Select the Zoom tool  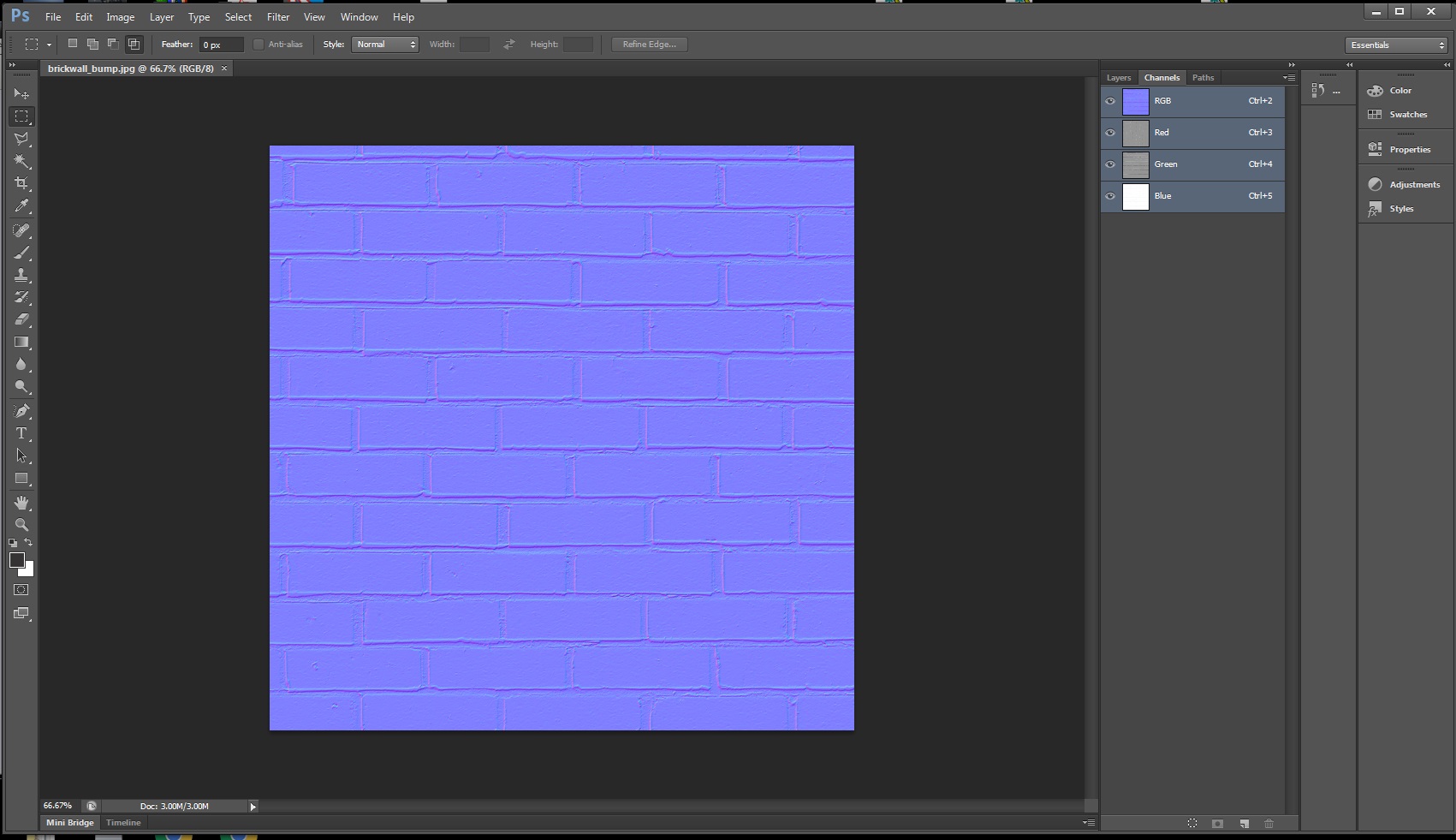(21, 525)
